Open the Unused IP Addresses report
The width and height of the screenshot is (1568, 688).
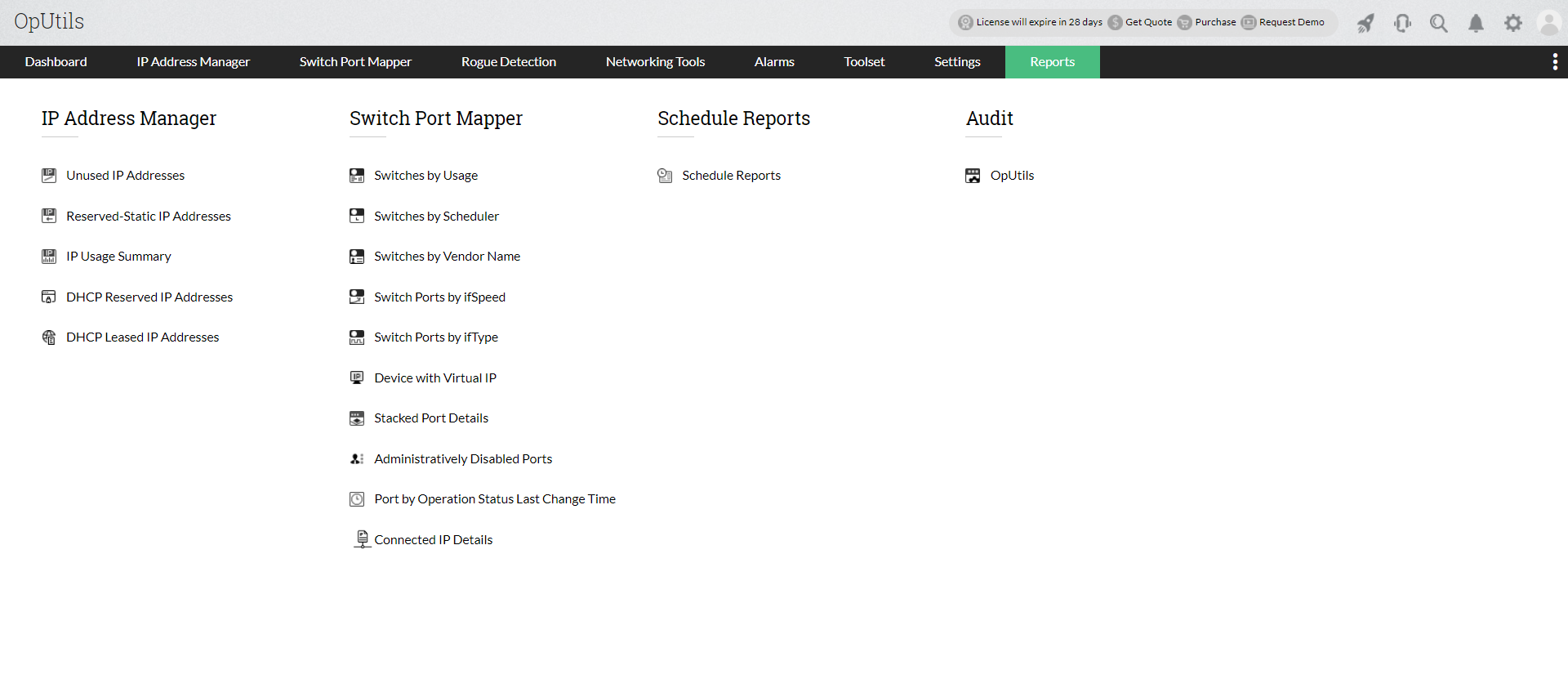point(126,176)
